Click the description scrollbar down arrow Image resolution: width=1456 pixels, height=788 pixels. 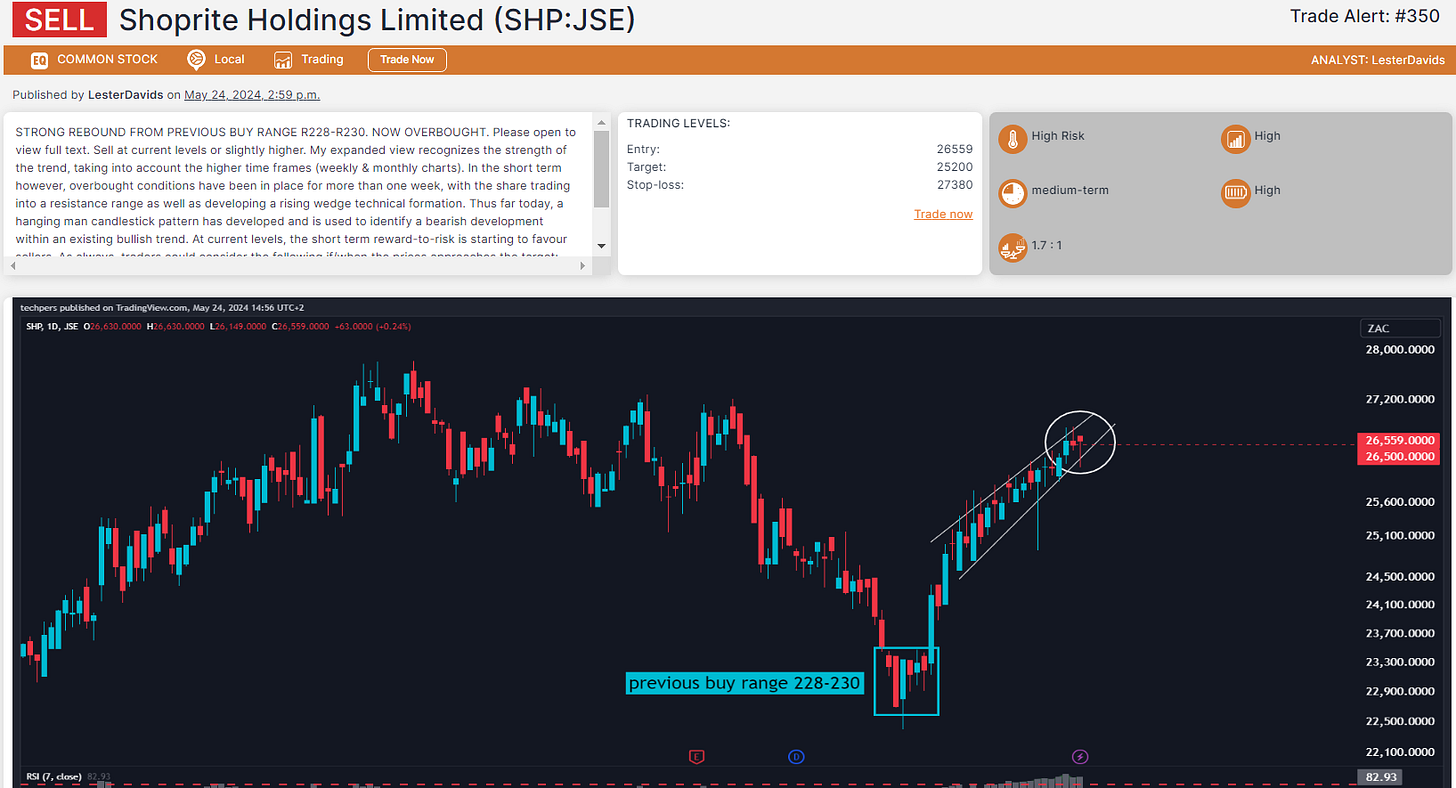point(600,246)
